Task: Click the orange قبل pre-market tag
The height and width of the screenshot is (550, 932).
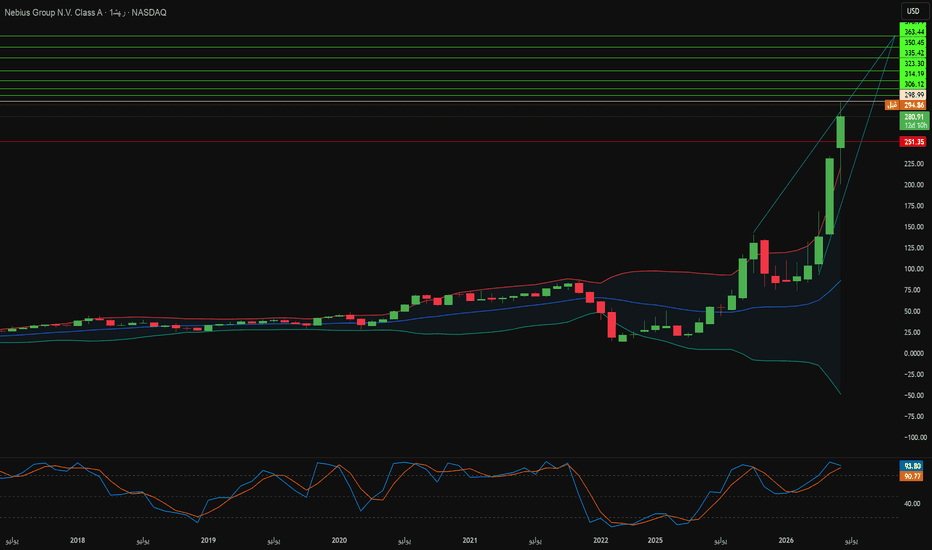Action: (892, 105)
